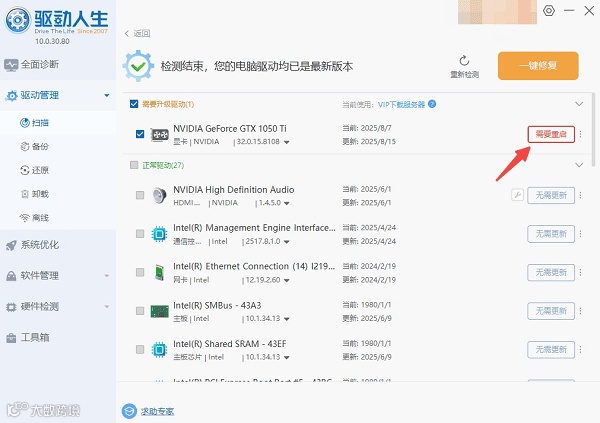The height and width of the screenshot is (423, 600).
Task: Open more options for Management Engine row
Action: pos(580,234)
